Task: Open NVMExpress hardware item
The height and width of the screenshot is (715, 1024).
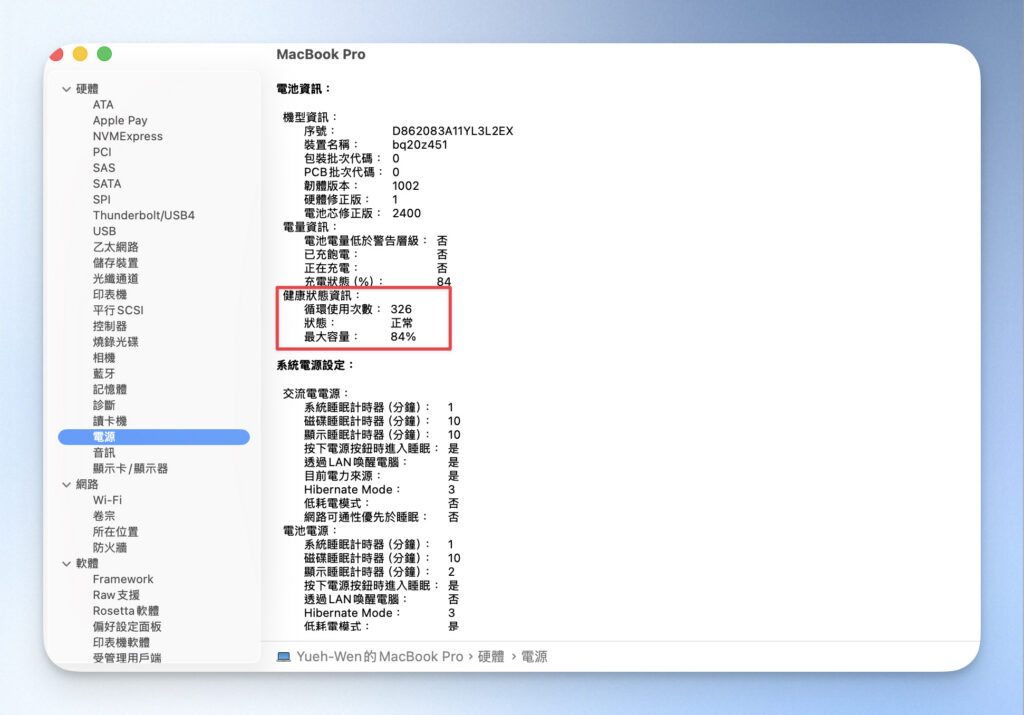Action: click(127, 136)
